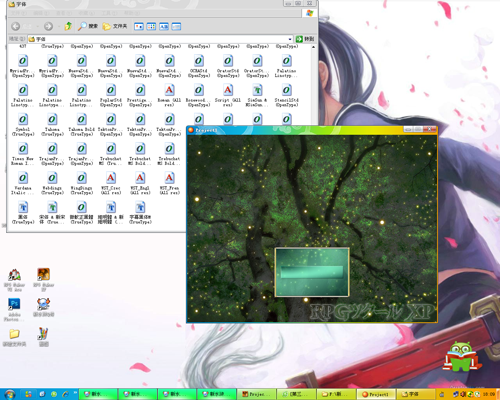The image size is (500, 400).
Task: Select the WST_Czec font file
Action: (x=111, y=184)
